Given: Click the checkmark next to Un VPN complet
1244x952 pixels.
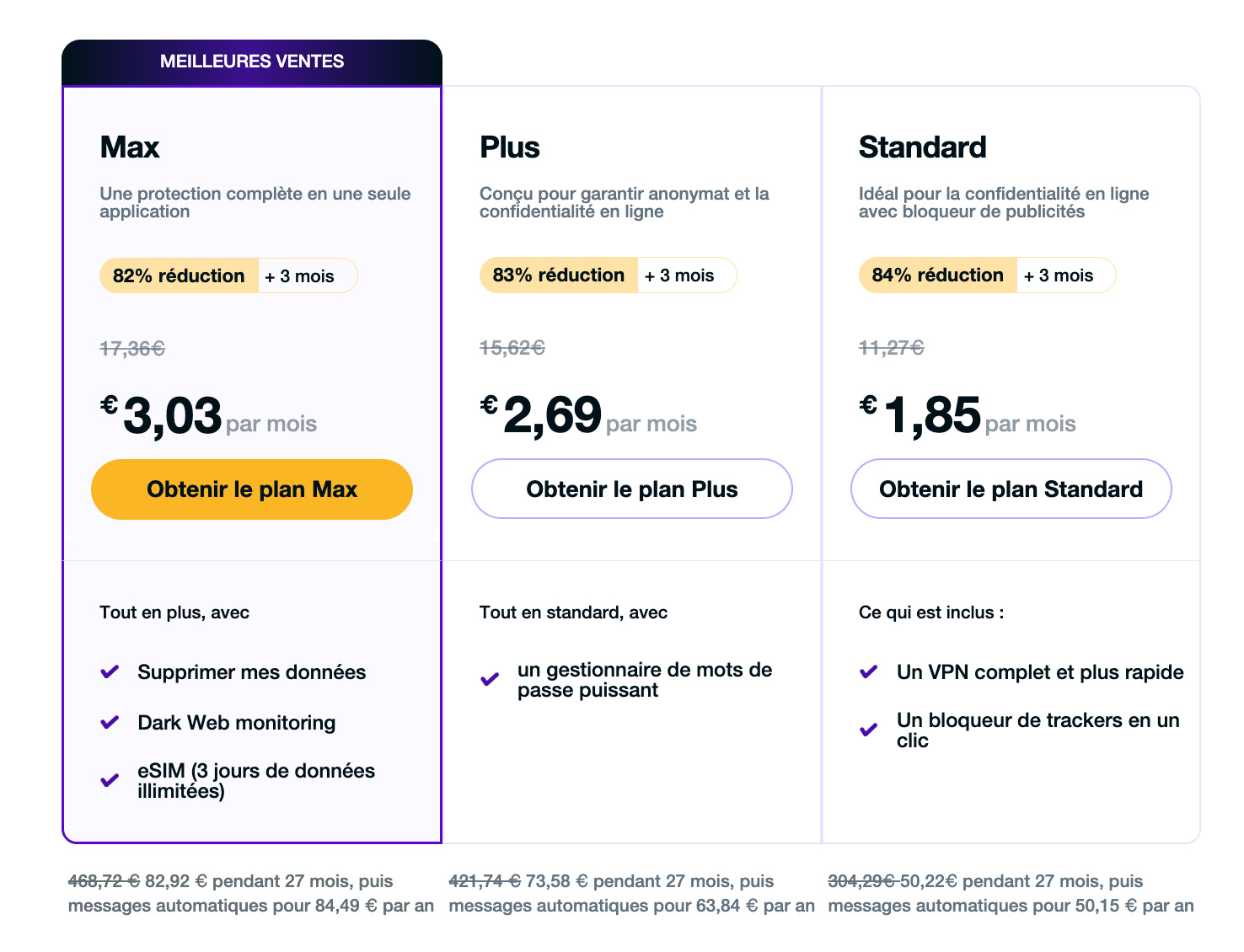Looking at the screenshot, I should click(867, 671).
